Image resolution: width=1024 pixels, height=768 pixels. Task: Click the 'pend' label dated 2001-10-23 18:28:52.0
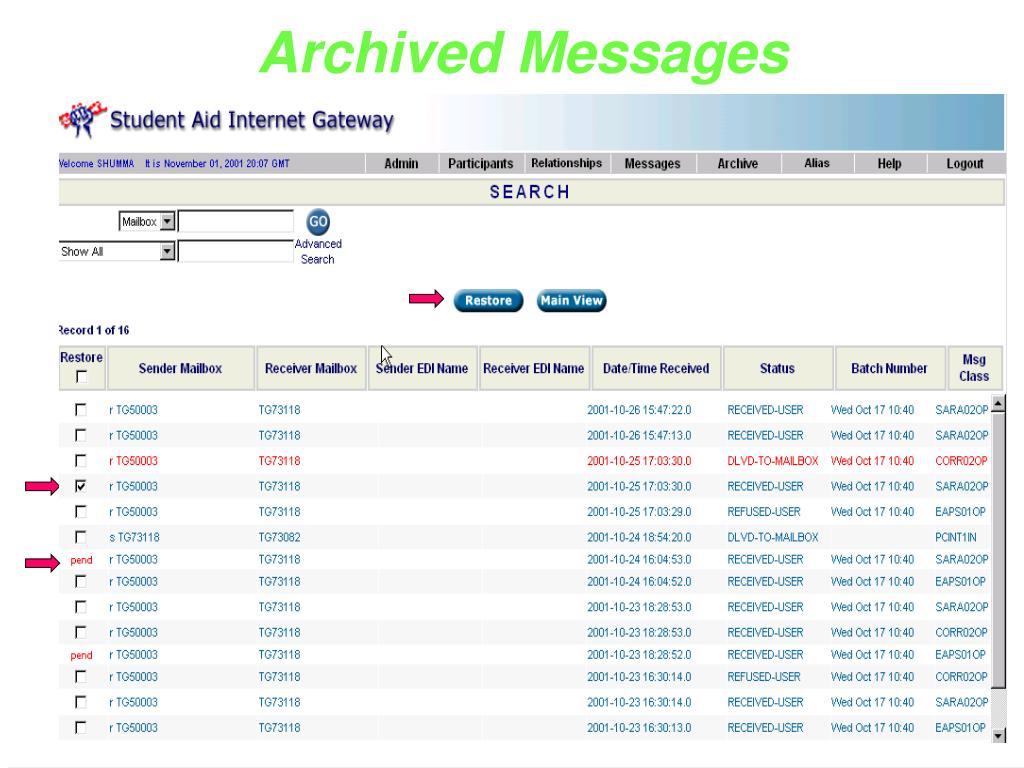tap(81, 656)
